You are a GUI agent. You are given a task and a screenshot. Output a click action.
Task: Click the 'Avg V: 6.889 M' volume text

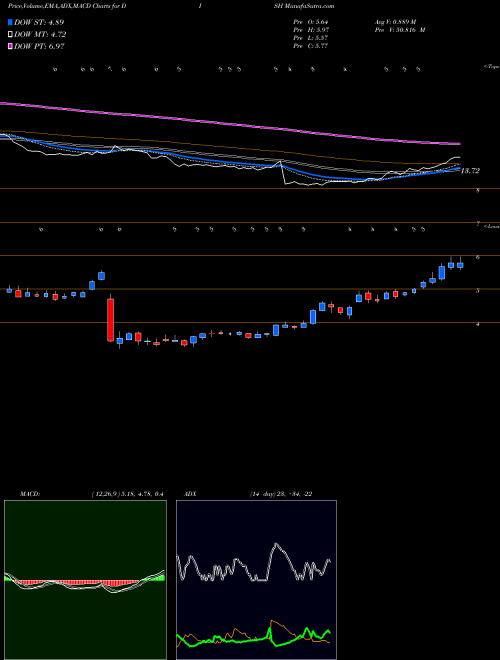(395, 22)
